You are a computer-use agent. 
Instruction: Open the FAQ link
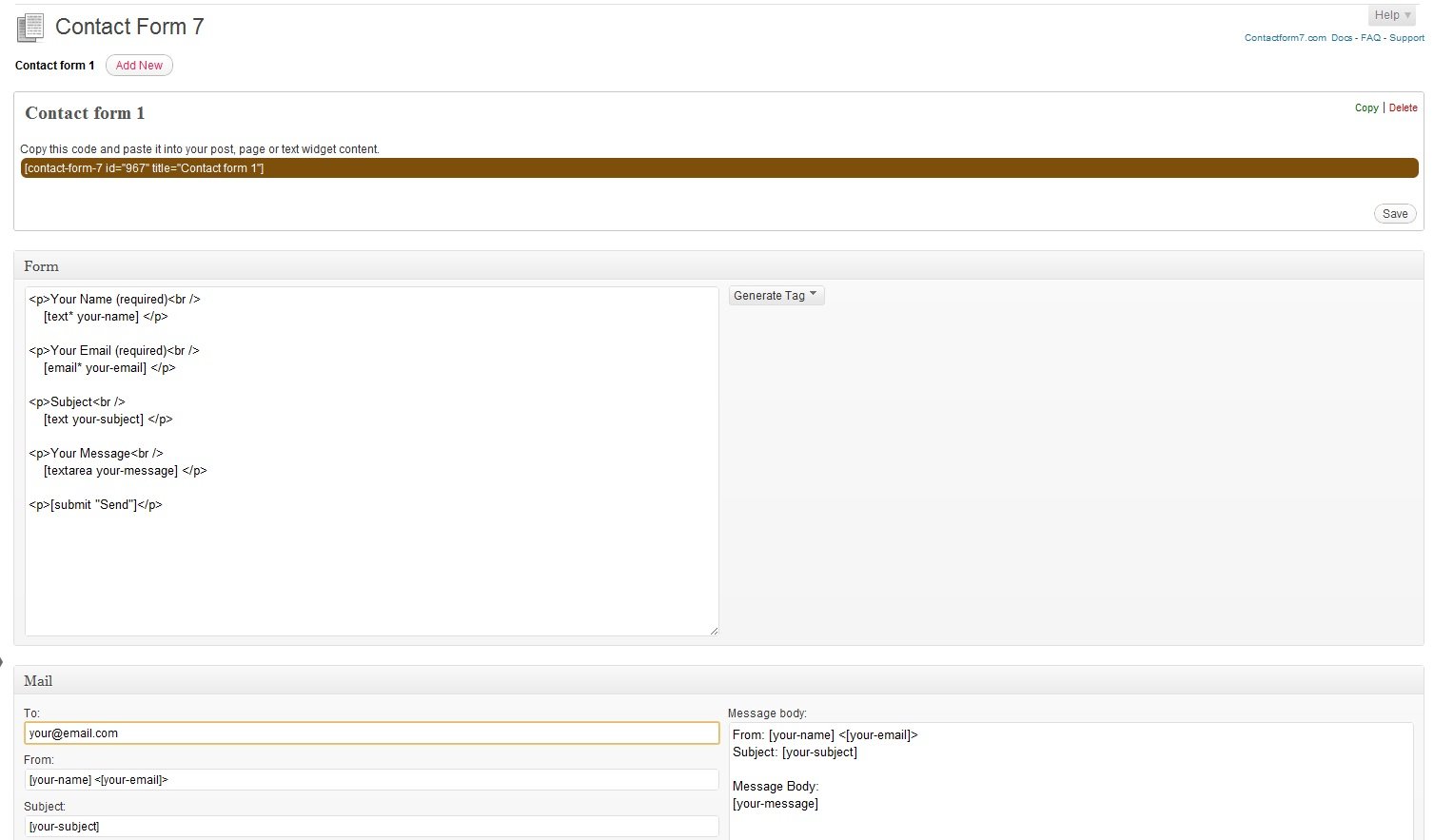pyautogui.click(x=1370, y=38)
